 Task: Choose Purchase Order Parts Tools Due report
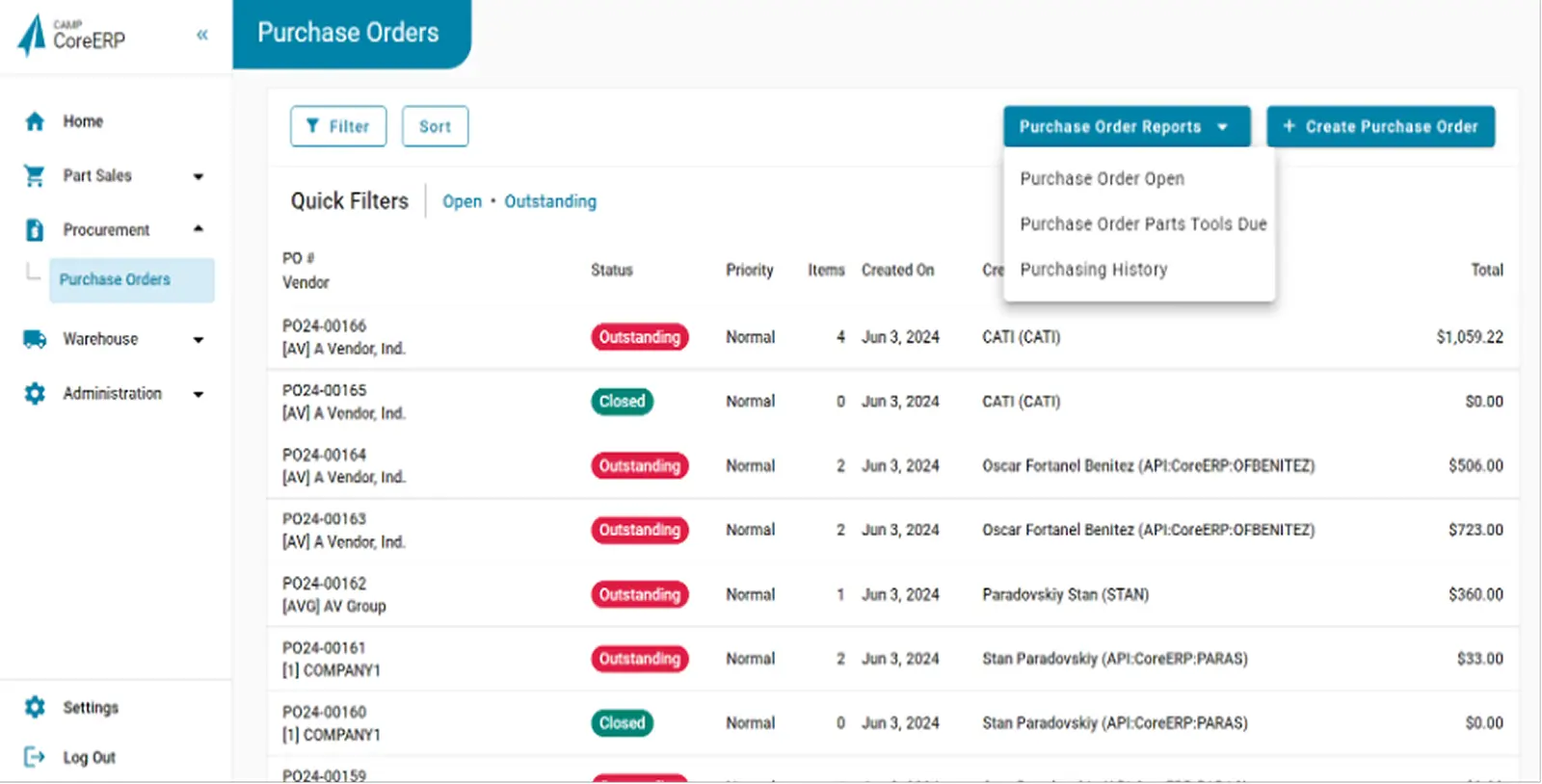tap(1143, 223)
